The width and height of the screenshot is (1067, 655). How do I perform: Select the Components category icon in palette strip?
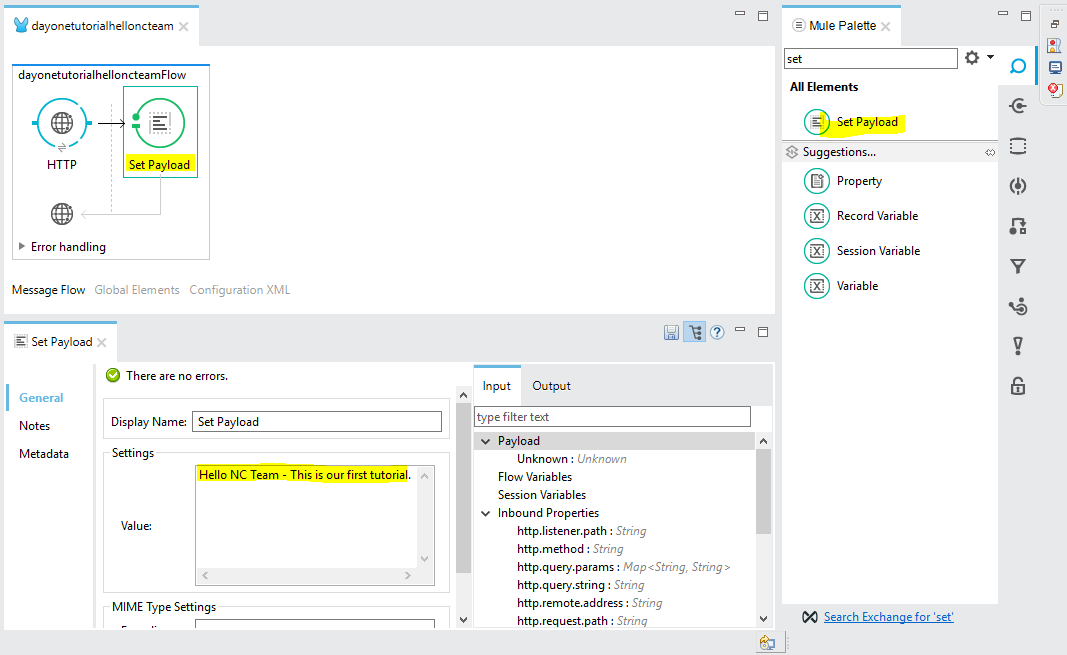[x=1017, y=185]
